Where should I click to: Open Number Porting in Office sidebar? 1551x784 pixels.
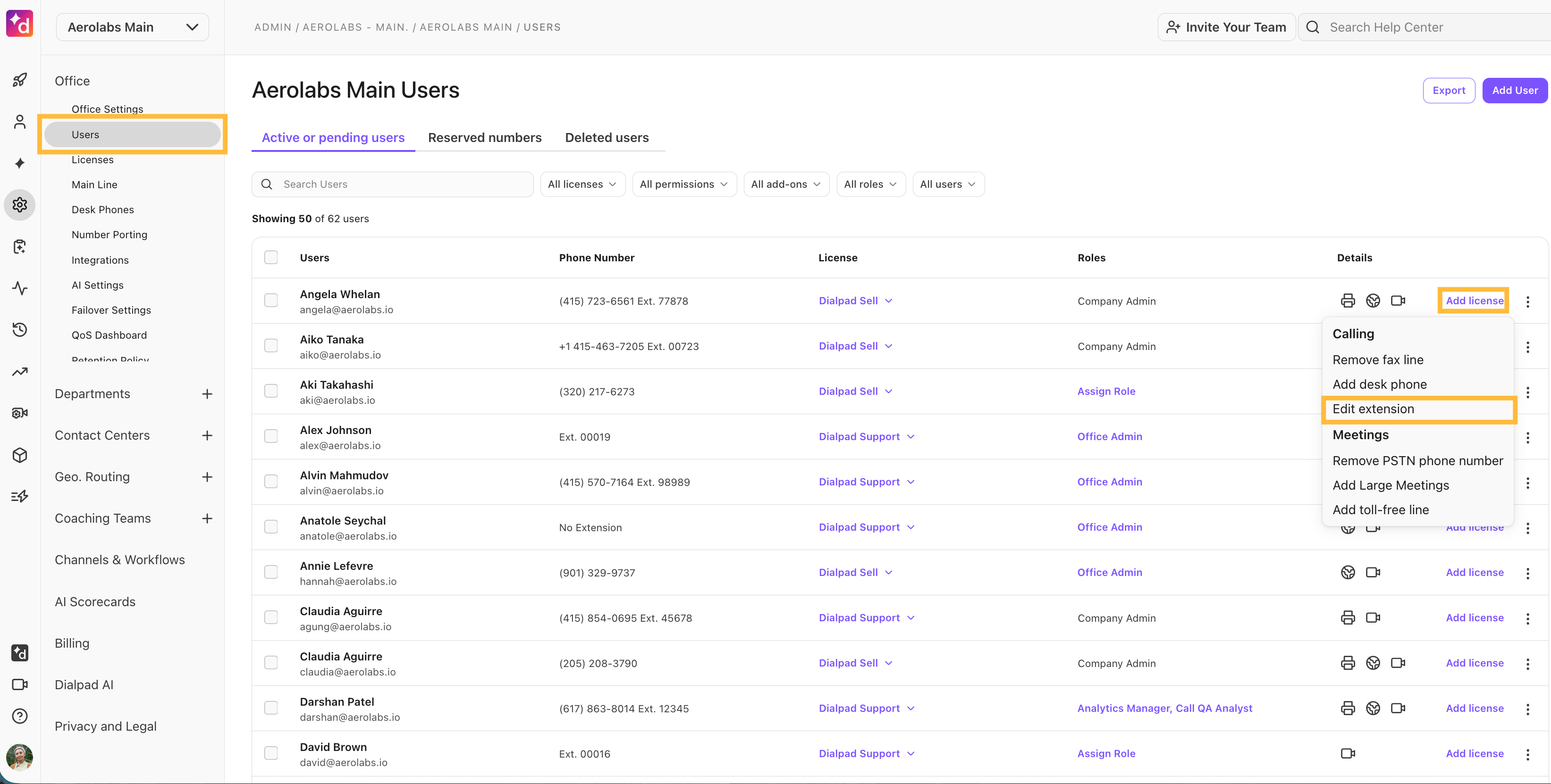tap(110, 234)
